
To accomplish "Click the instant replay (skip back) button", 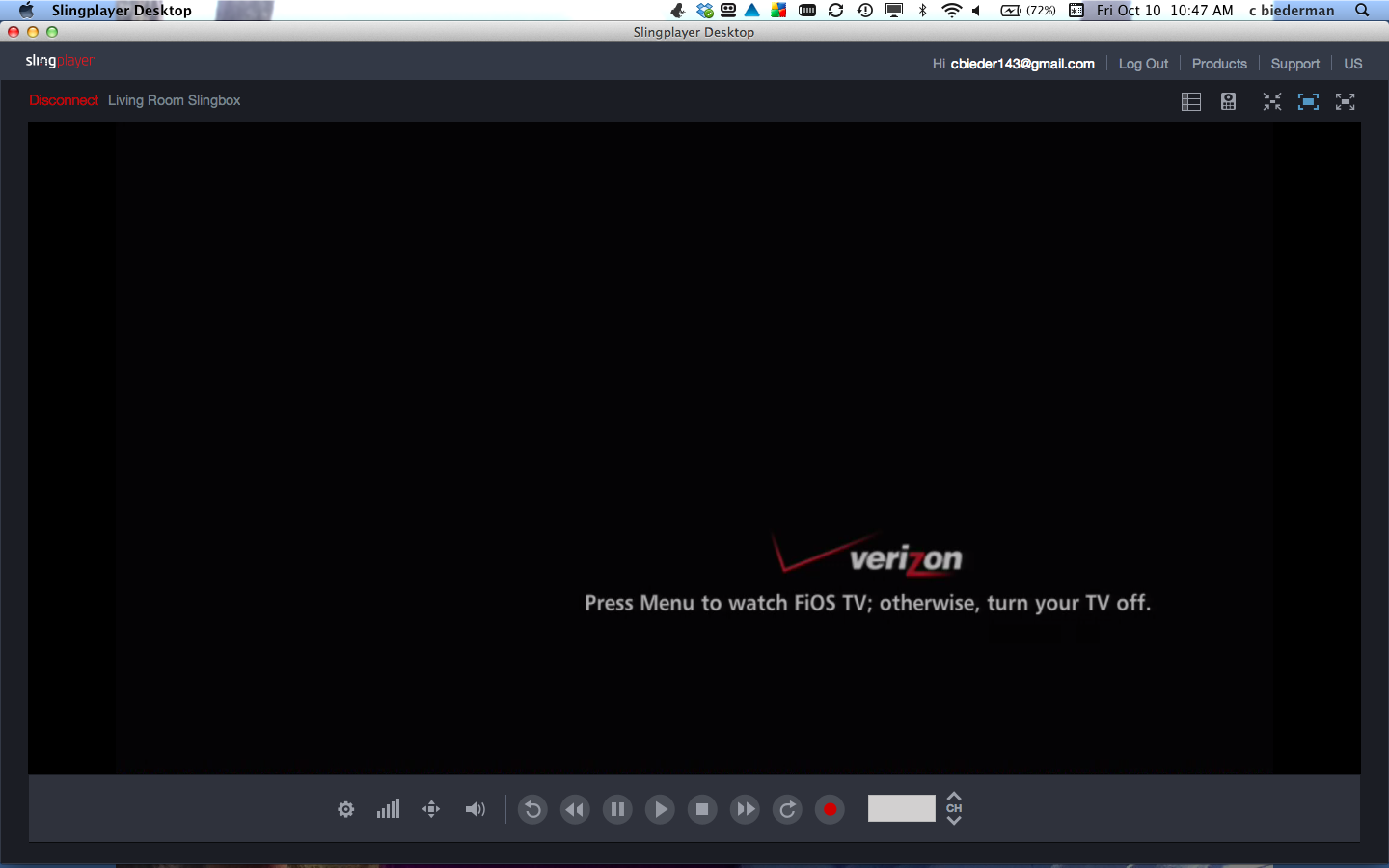I will 532,809.
